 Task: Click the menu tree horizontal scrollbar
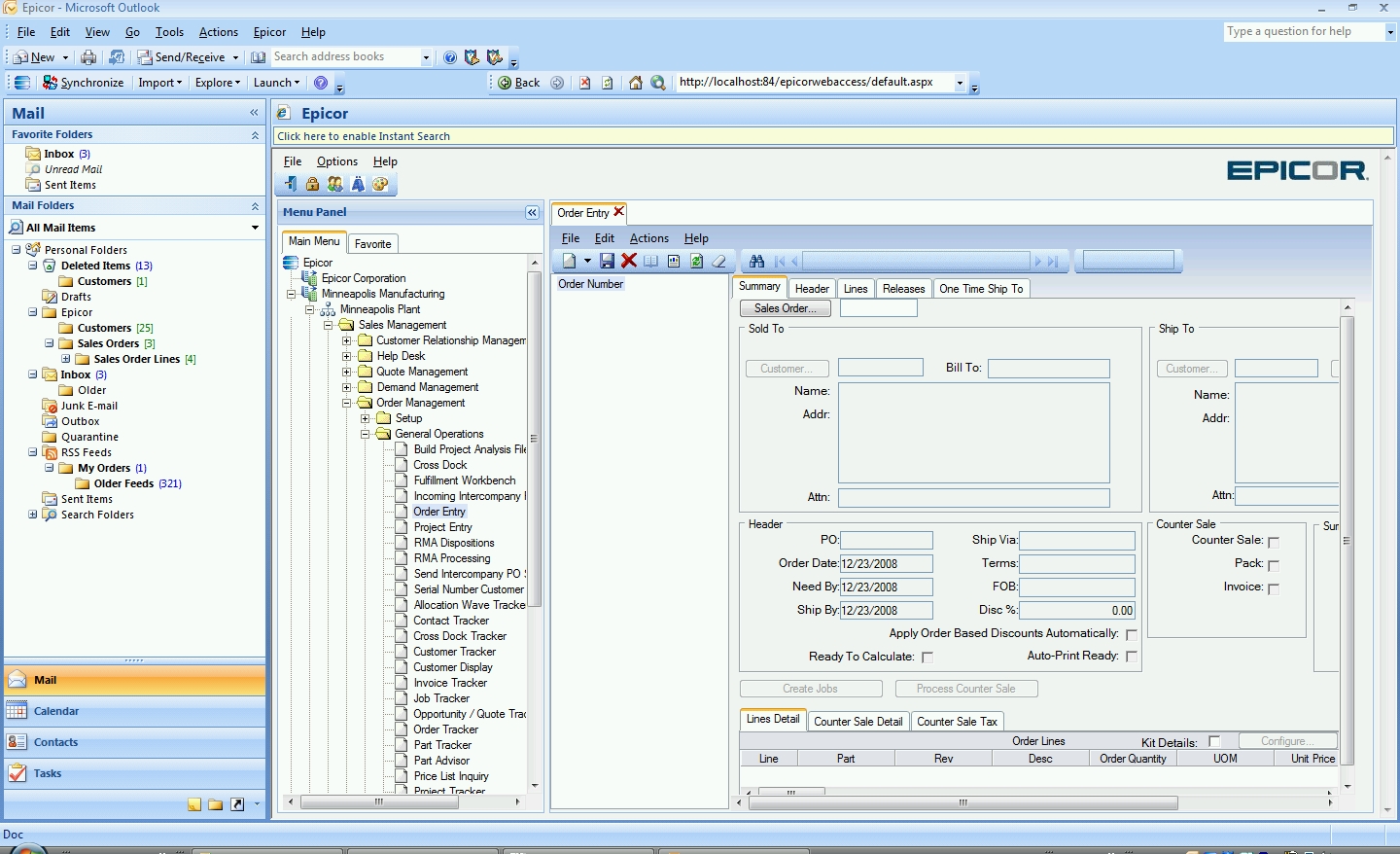pyautogui.click(x=379, y=802)
